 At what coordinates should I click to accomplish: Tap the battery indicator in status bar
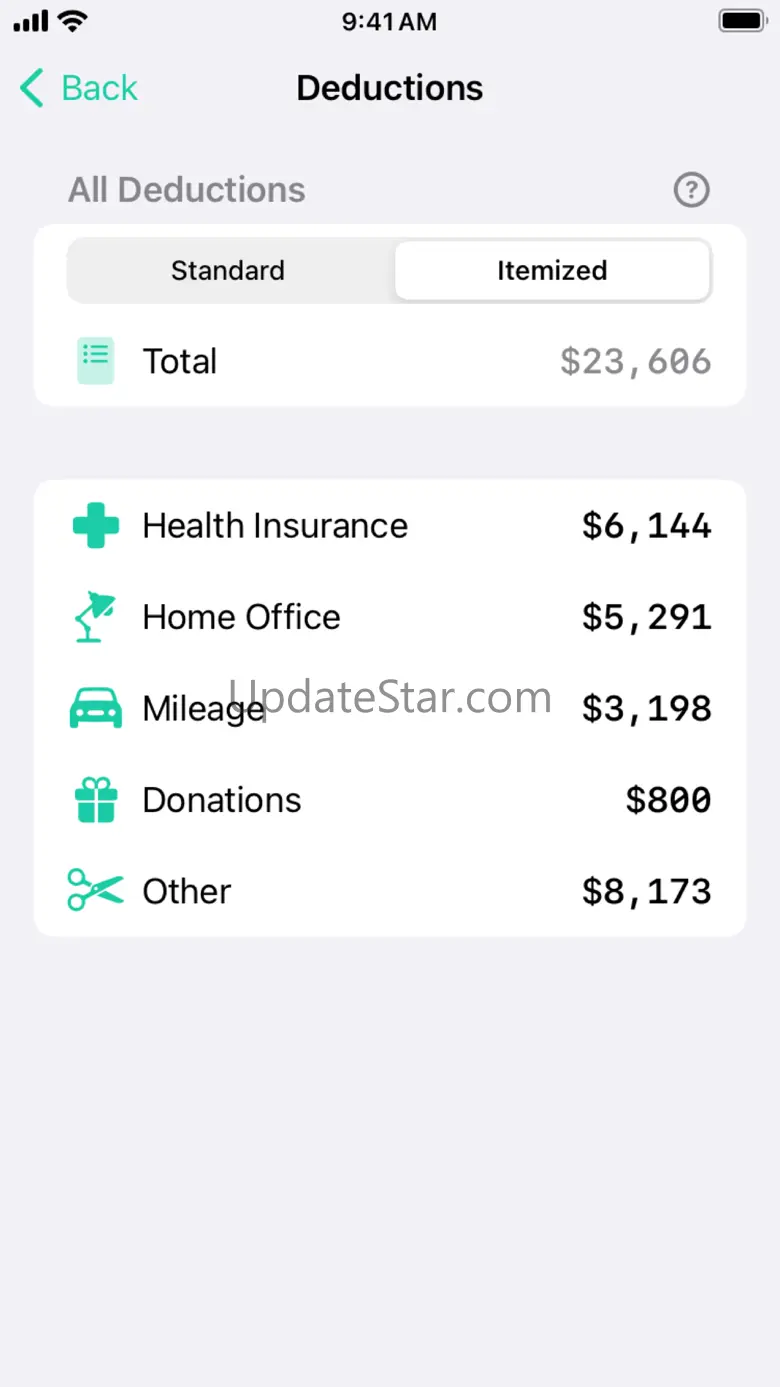[742, 21]
